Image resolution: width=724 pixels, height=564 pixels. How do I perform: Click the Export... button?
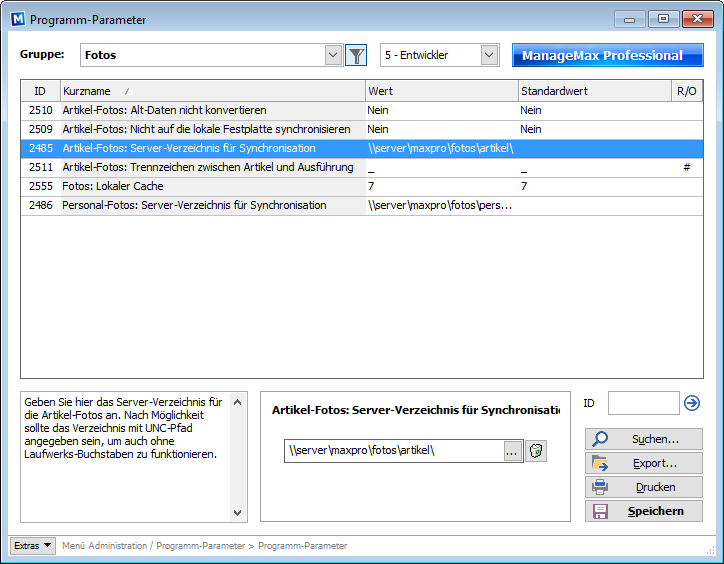click(644, 463)
